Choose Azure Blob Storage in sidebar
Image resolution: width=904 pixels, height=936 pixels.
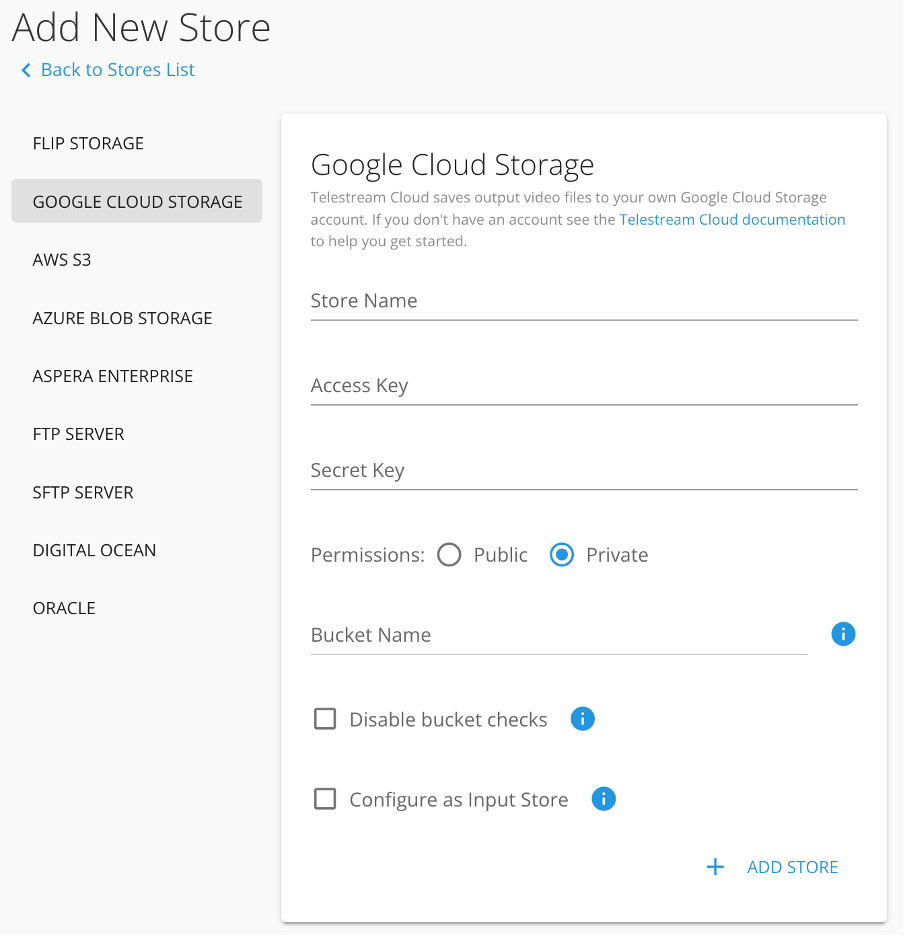point(122,318)
